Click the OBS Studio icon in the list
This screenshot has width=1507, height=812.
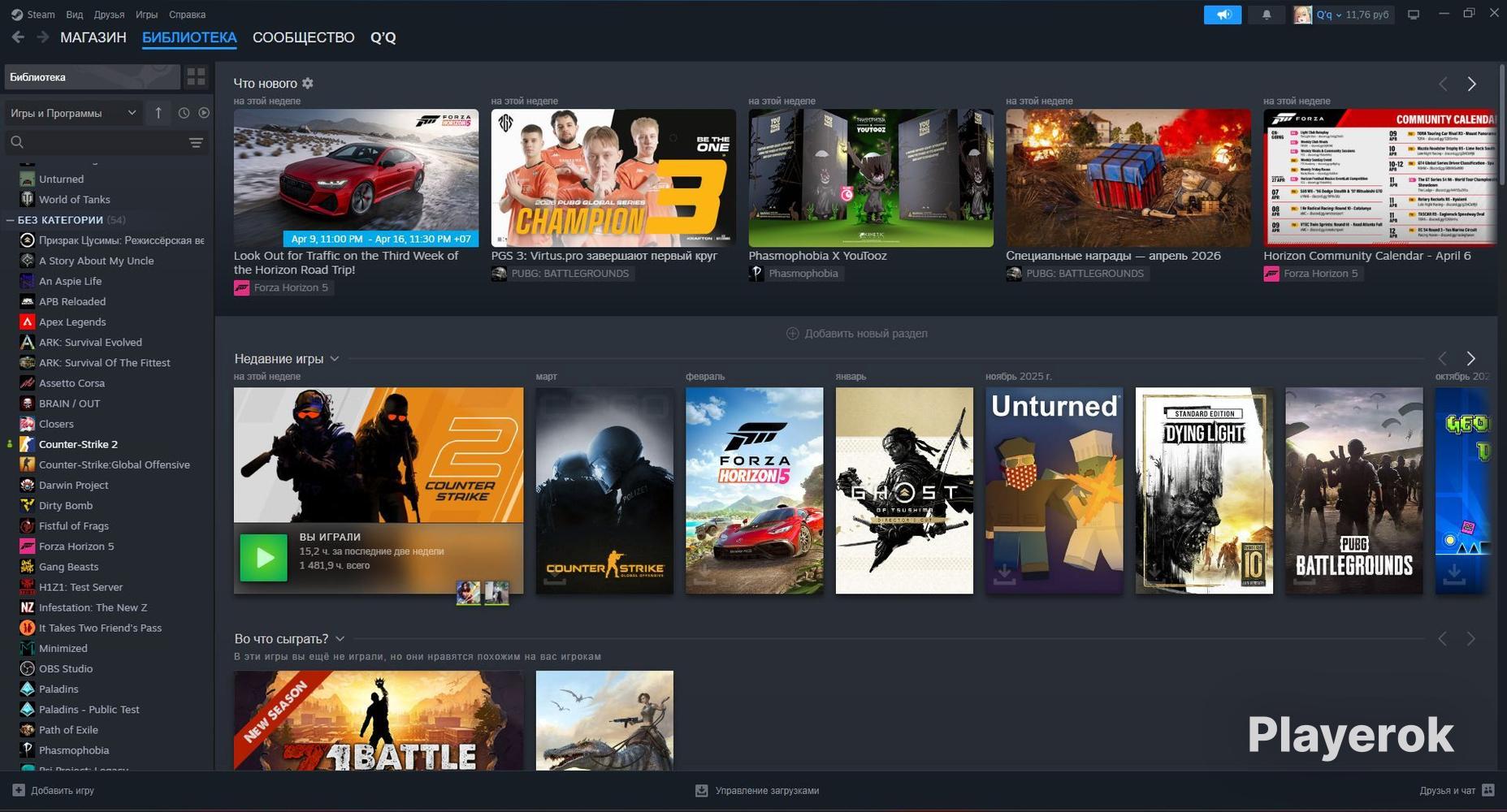[27, 669]
